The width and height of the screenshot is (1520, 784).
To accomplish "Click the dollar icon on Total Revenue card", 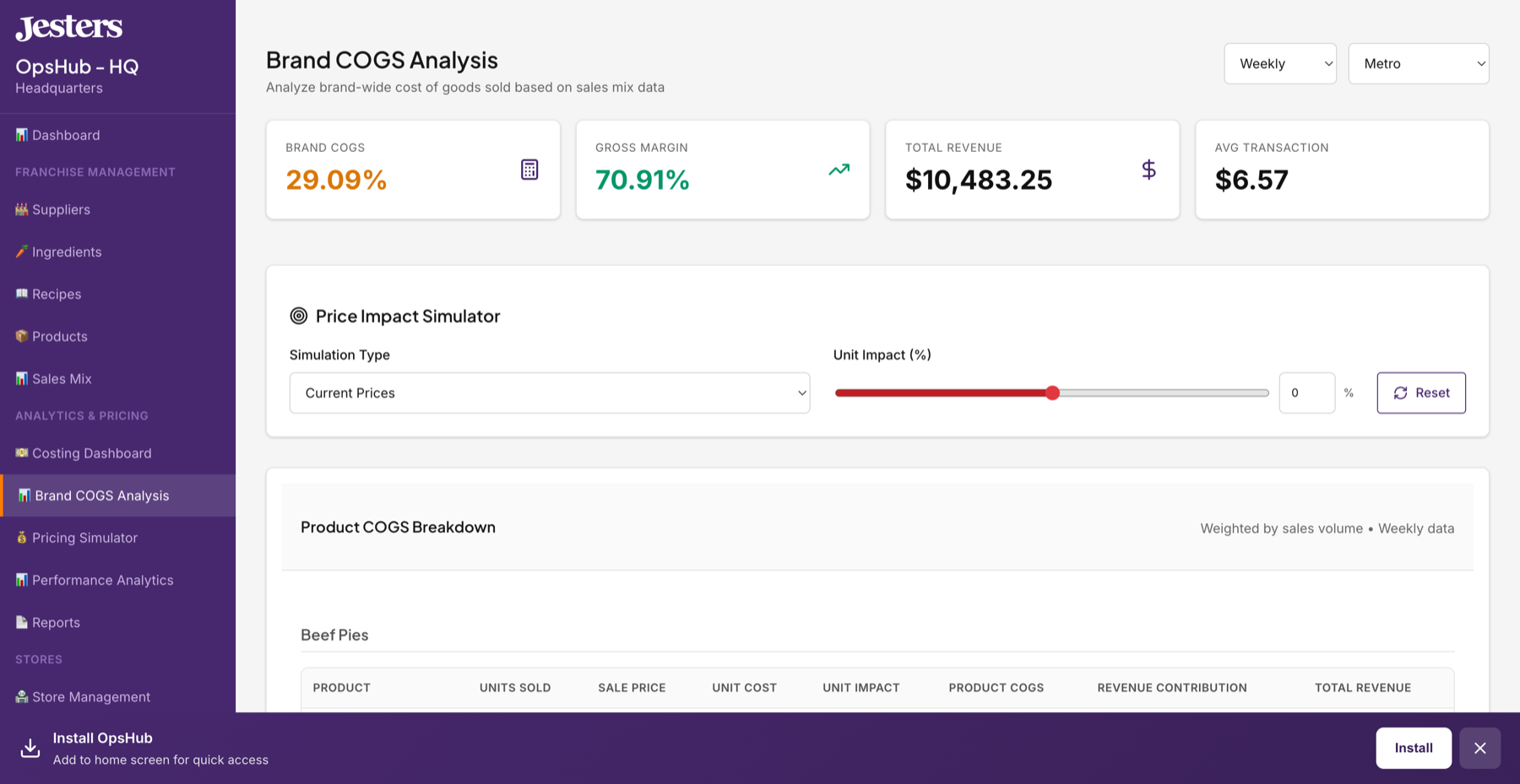I will tap(1148, 169).
